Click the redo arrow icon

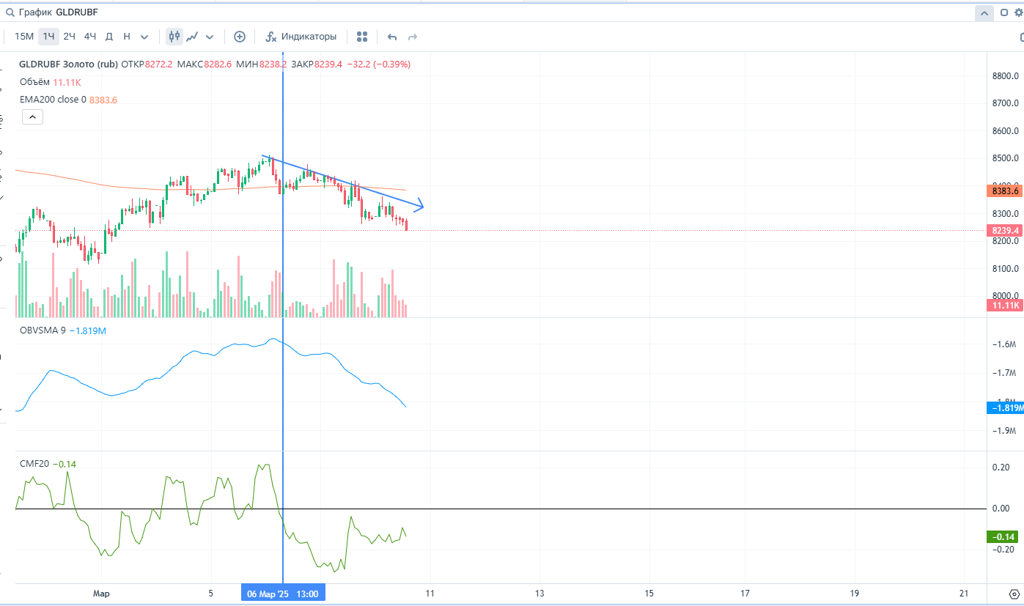tap(412, 37)
